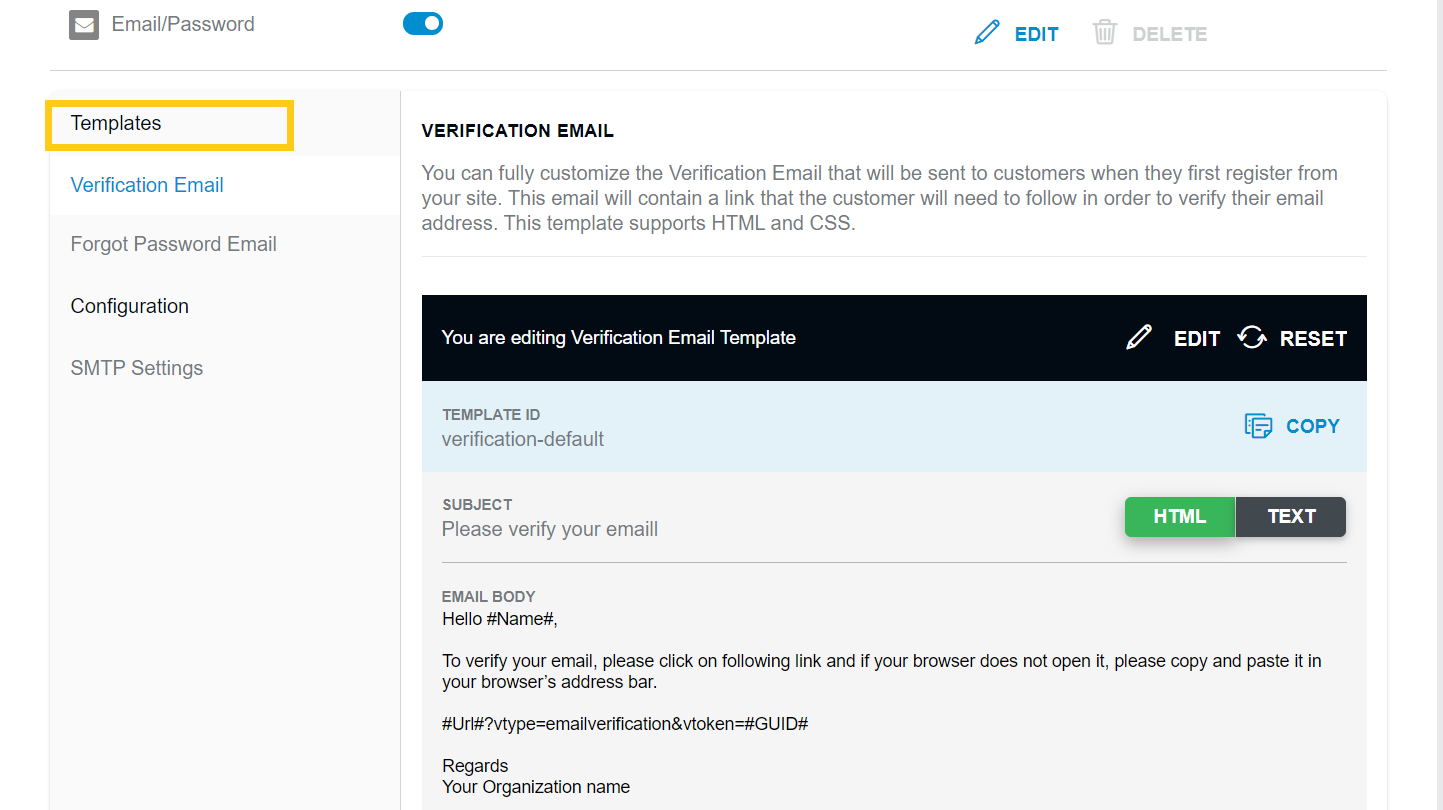
Task: Open the Configuration section
Action: click(129, 305)
